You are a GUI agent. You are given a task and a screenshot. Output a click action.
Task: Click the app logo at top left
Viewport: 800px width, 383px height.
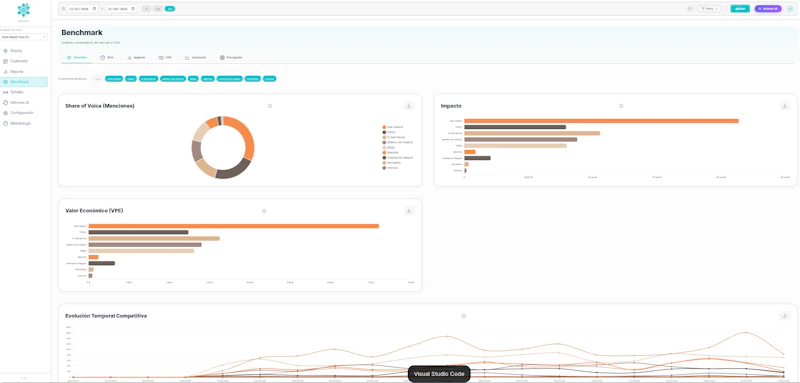point(23,10)
